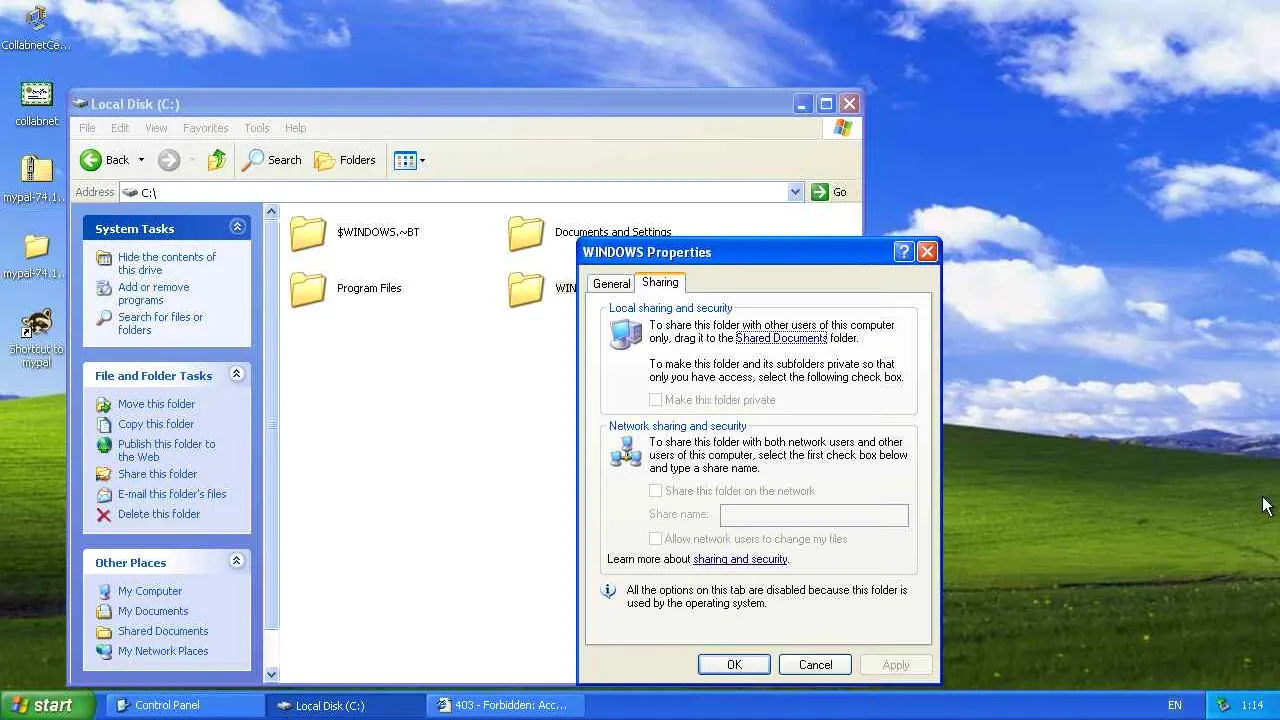
Task: Click Share this folder task link
Action: [157, 474]
